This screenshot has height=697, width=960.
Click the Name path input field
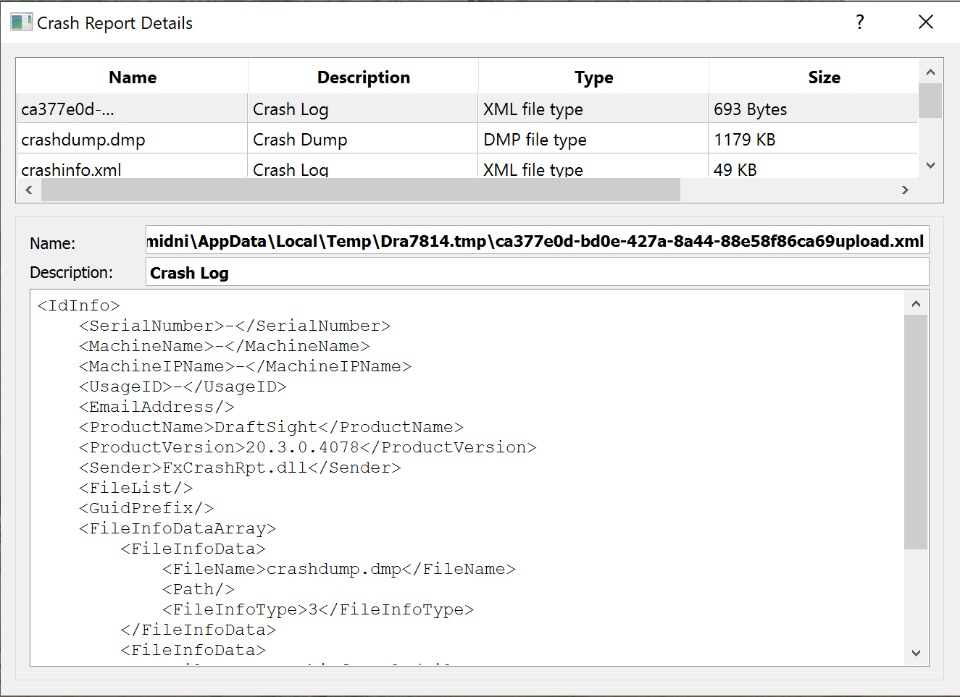536,241
